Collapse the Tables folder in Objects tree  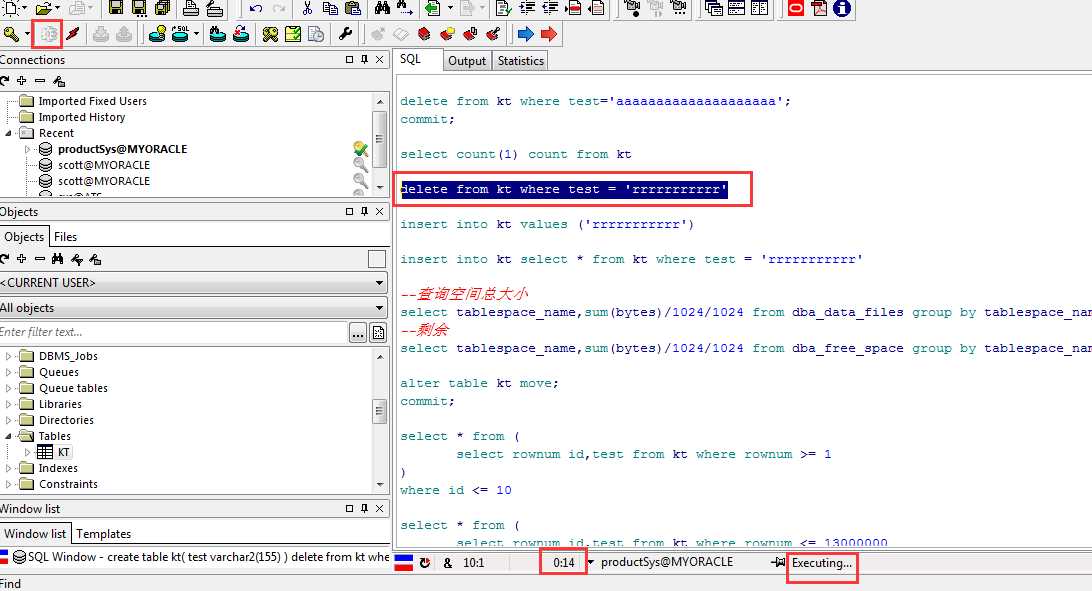(8, 436)
